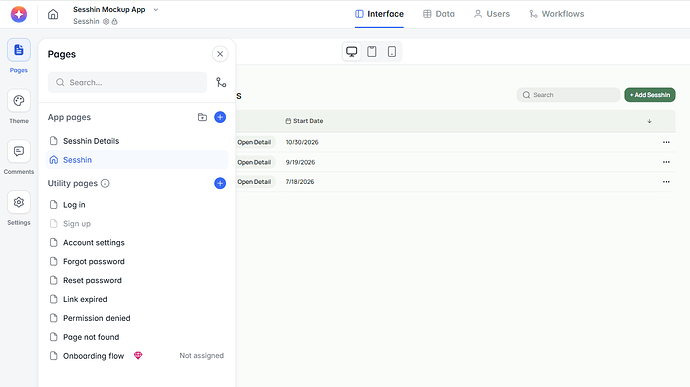The width and height of the screenshot is (690, 387).
Task: Close the Pages panel
Action: coord(220,54)
